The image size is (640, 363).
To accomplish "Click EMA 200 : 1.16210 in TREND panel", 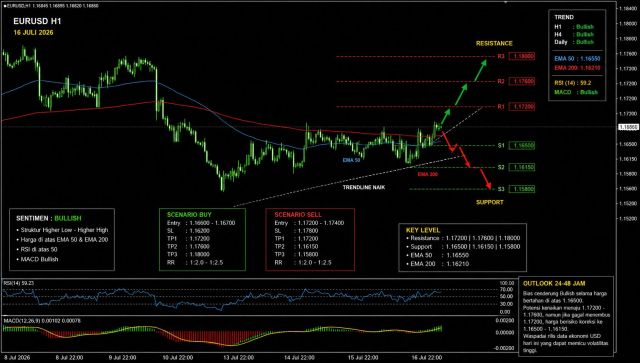I will coord(577,68).
